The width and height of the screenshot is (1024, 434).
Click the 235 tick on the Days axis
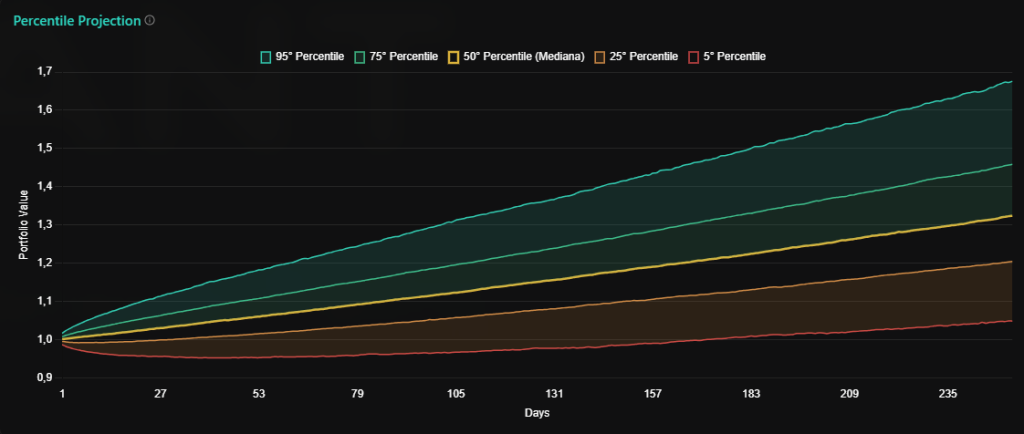click(948, 394)
